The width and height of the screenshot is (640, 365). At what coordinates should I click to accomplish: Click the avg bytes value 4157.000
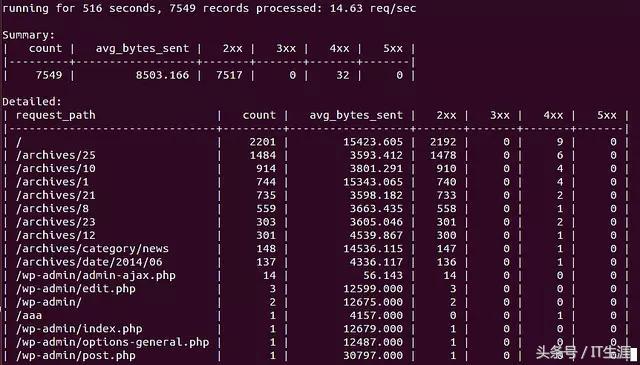point(376,316)
